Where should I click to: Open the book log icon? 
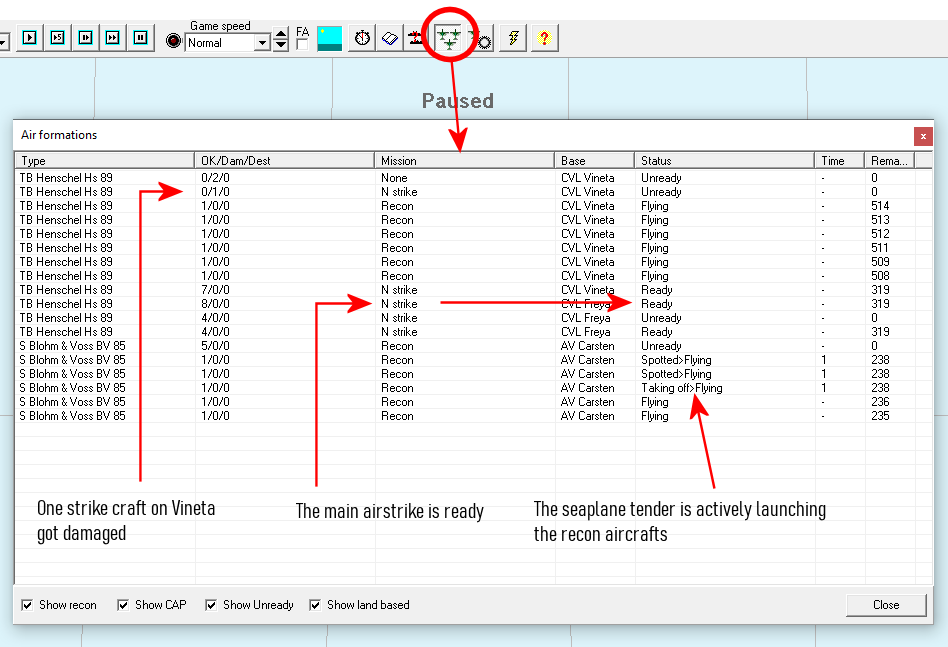pyautogui.click(x=390, y=39)
